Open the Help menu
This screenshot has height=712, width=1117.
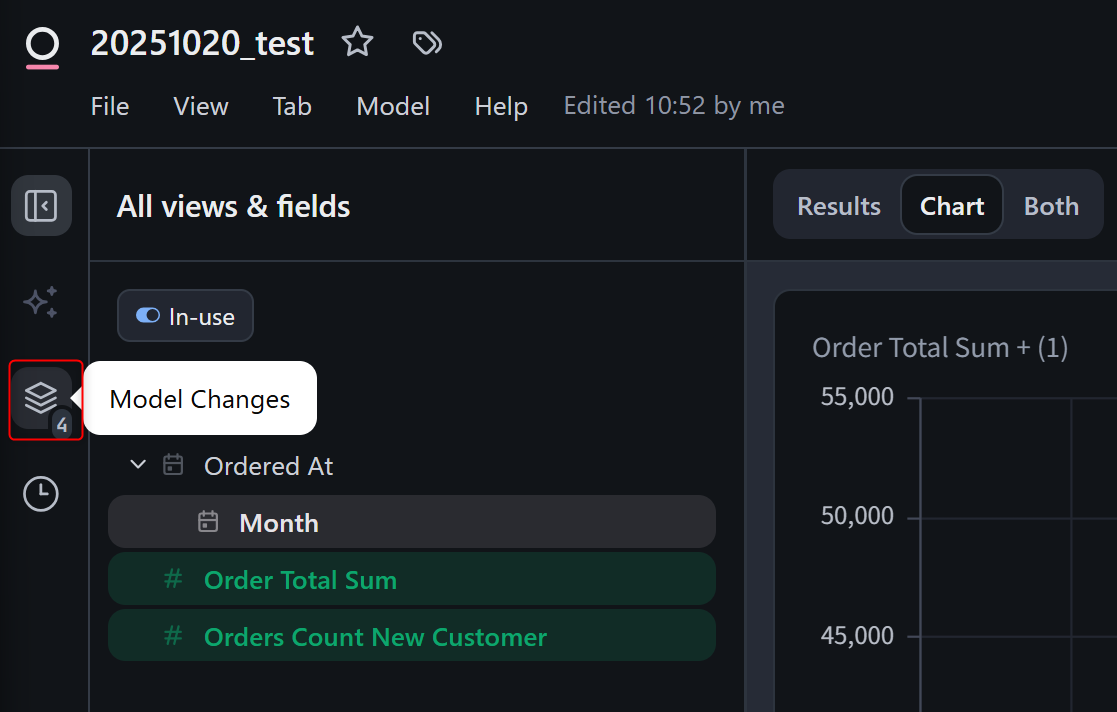(x=501, y=106)
